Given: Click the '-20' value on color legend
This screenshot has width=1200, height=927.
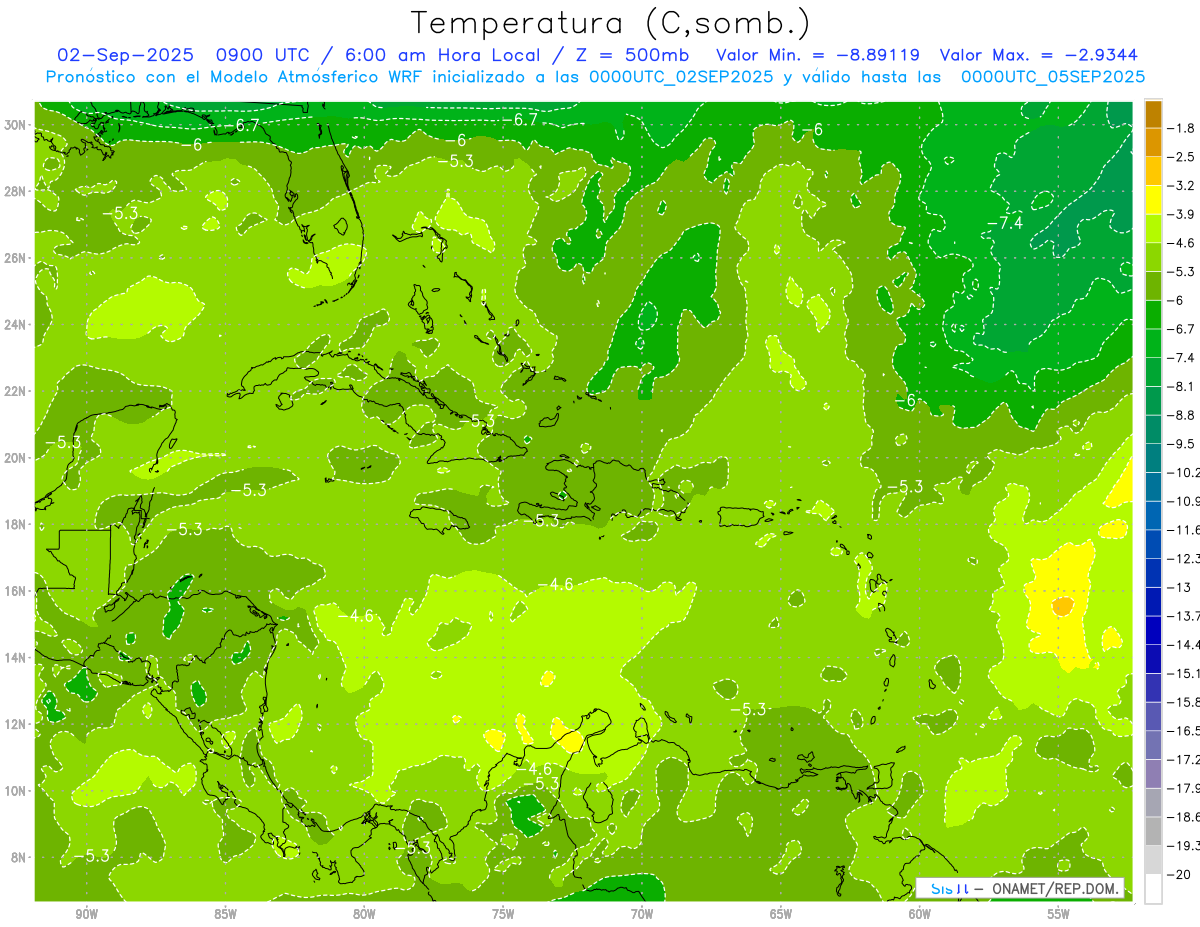Looking at the screenshot, I should [1180, 874].
